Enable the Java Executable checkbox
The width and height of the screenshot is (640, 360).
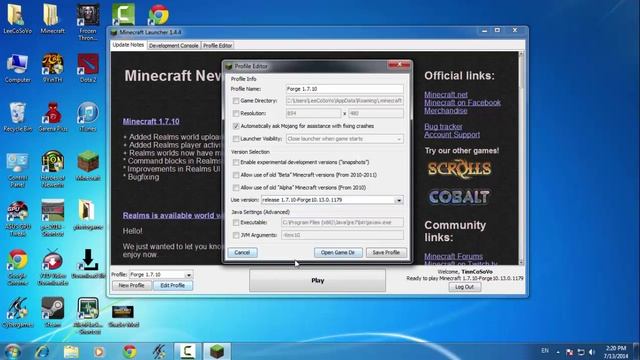point(236,222)
